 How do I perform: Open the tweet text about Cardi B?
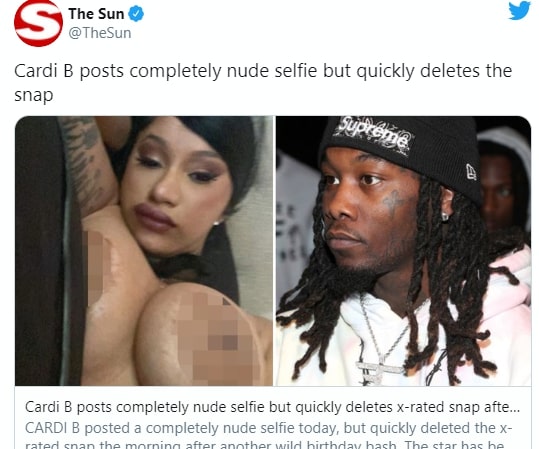pos(263,83)
